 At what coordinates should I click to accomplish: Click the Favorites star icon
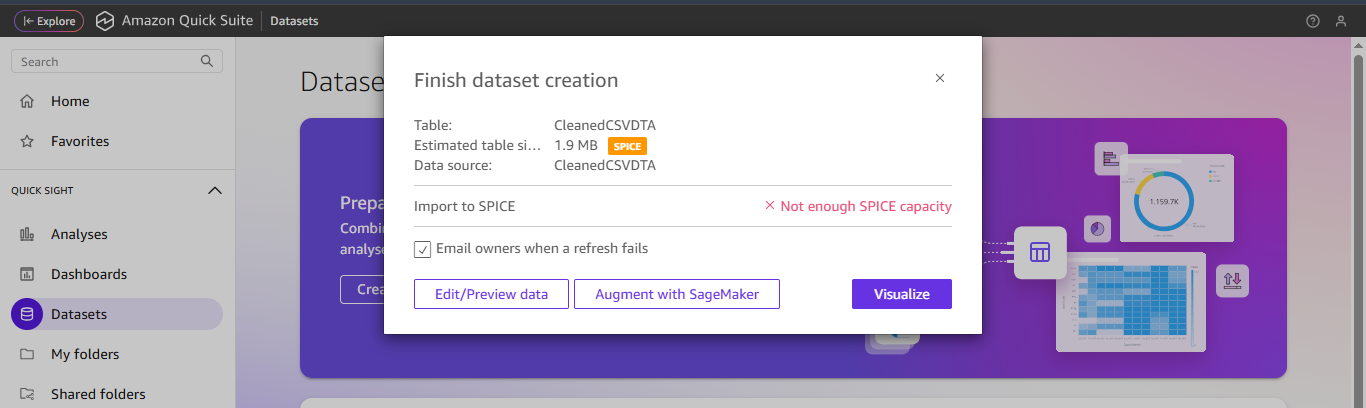pos(28,141)
